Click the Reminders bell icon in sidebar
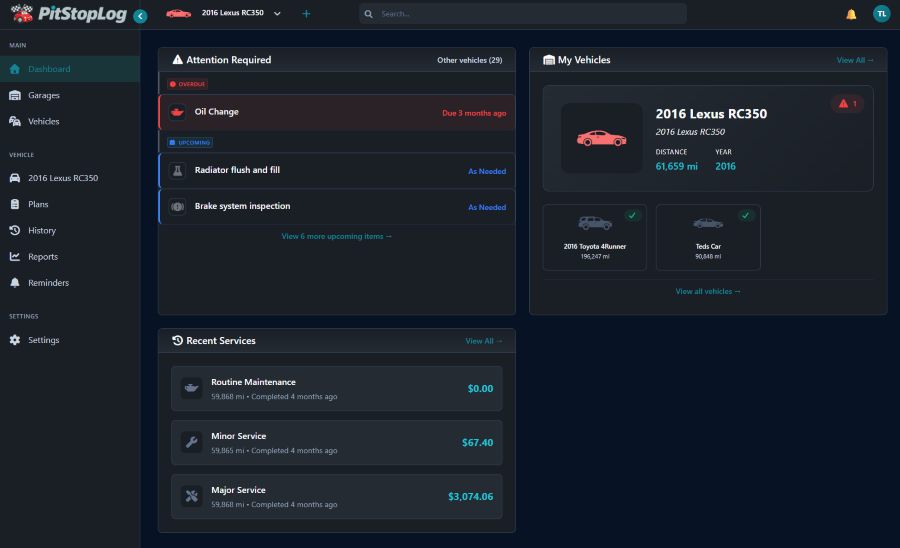Viewport: 900px width, 548px height. [15, 282]
